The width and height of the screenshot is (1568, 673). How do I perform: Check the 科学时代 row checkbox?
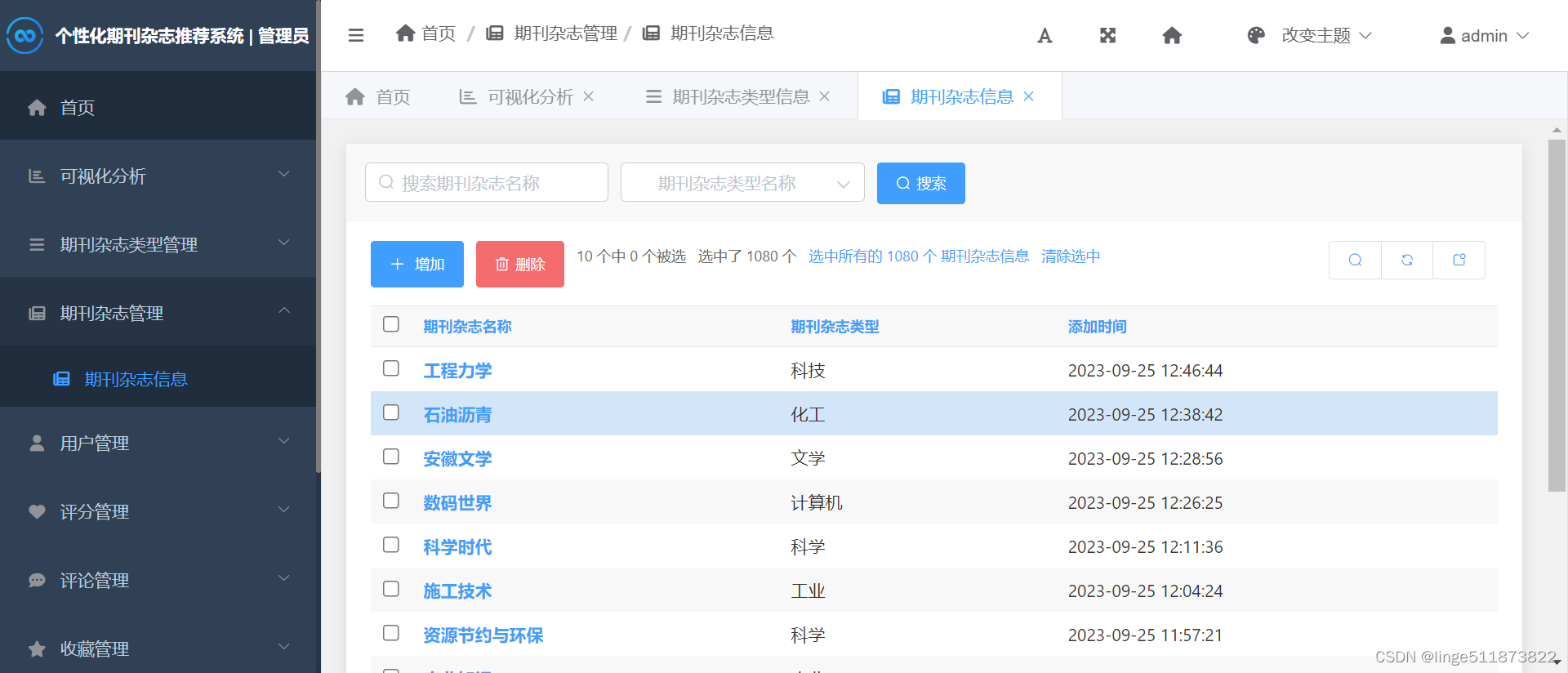(391, 545)
